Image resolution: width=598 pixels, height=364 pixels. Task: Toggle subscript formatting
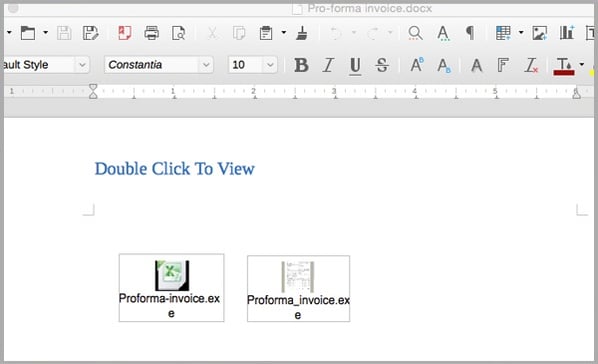tap(444, 66)
